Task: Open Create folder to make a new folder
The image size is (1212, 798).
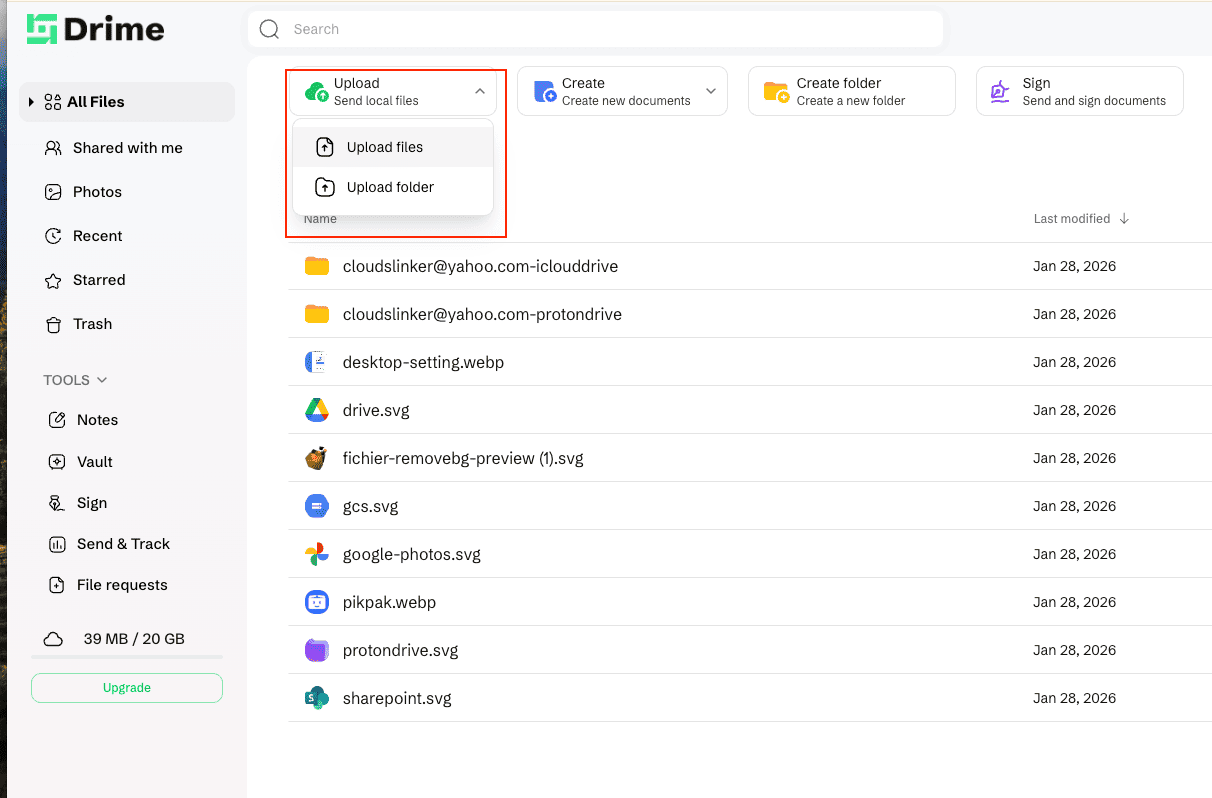Action: (x=851, y=91)
